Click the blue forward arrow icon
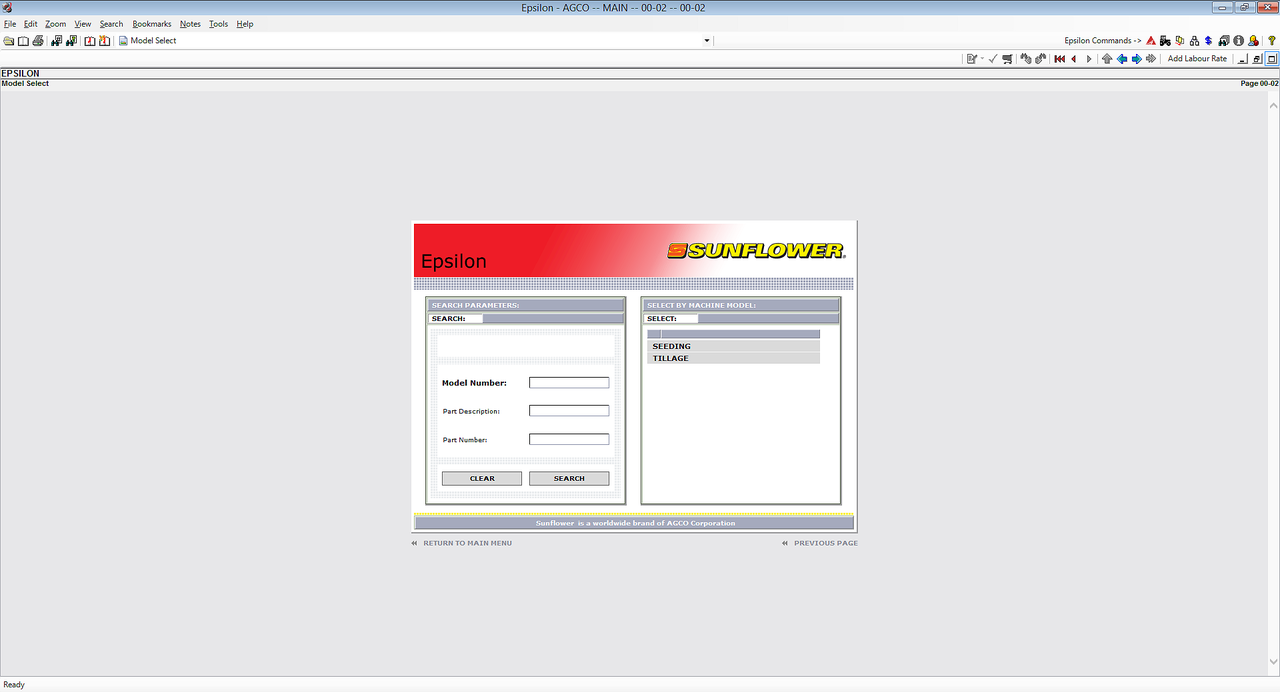This screenshot has height=692, width=1280. [1137, 59]
